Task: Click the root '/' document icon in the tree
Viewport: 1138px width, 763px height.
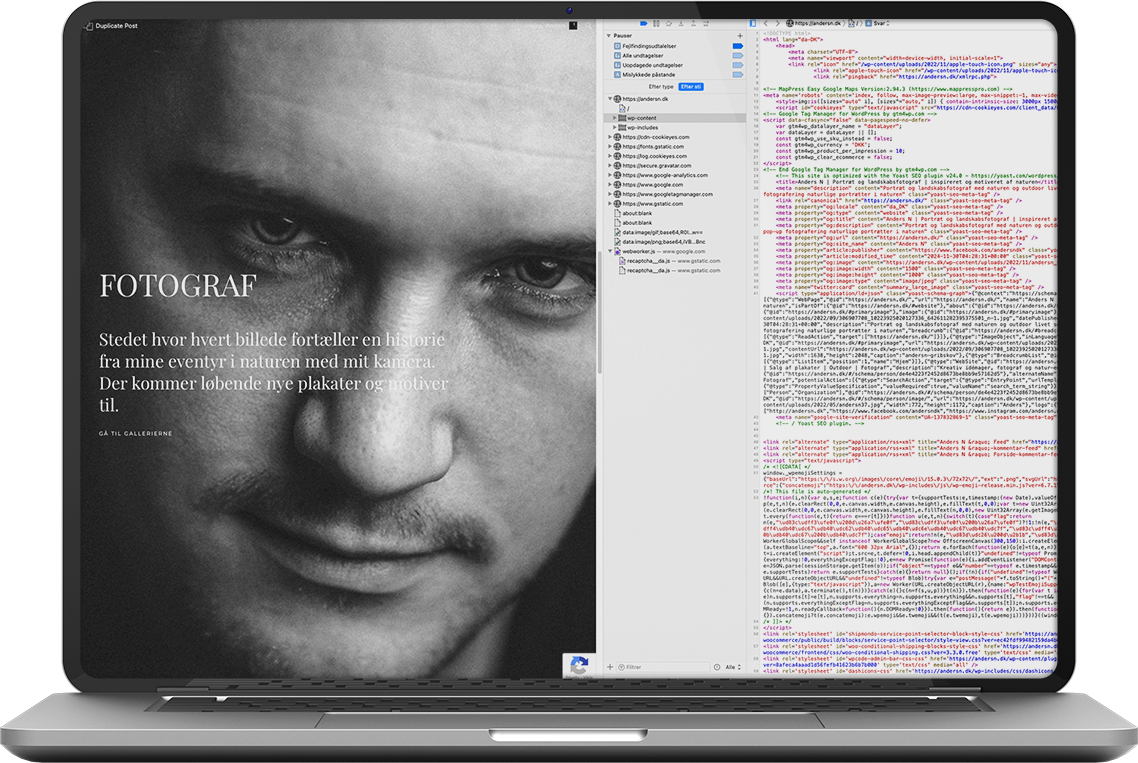Action: pos(622,108)
